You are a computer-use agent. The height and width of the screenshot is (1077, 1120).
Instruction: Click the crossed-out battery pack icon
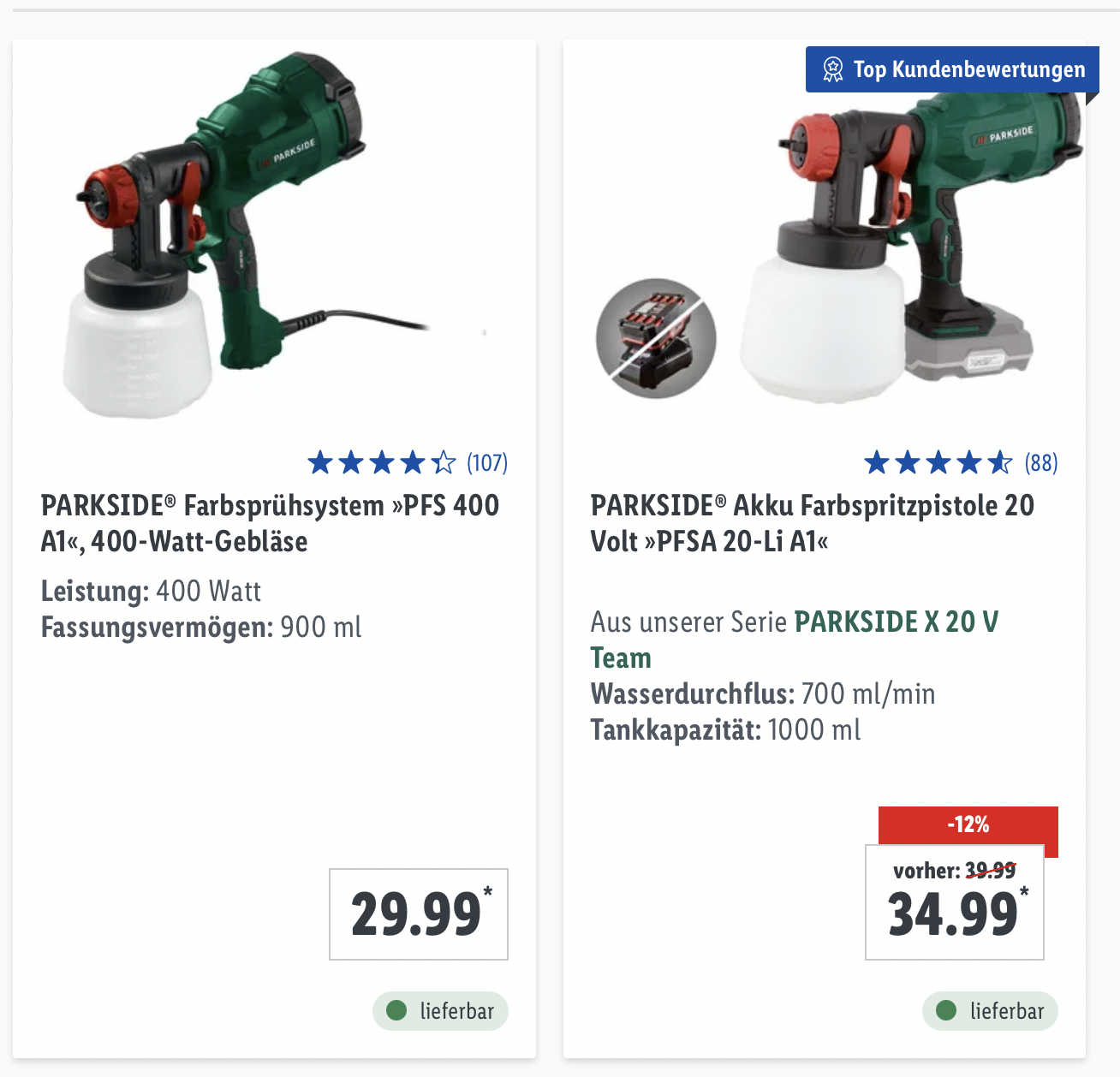pos(656,338)
